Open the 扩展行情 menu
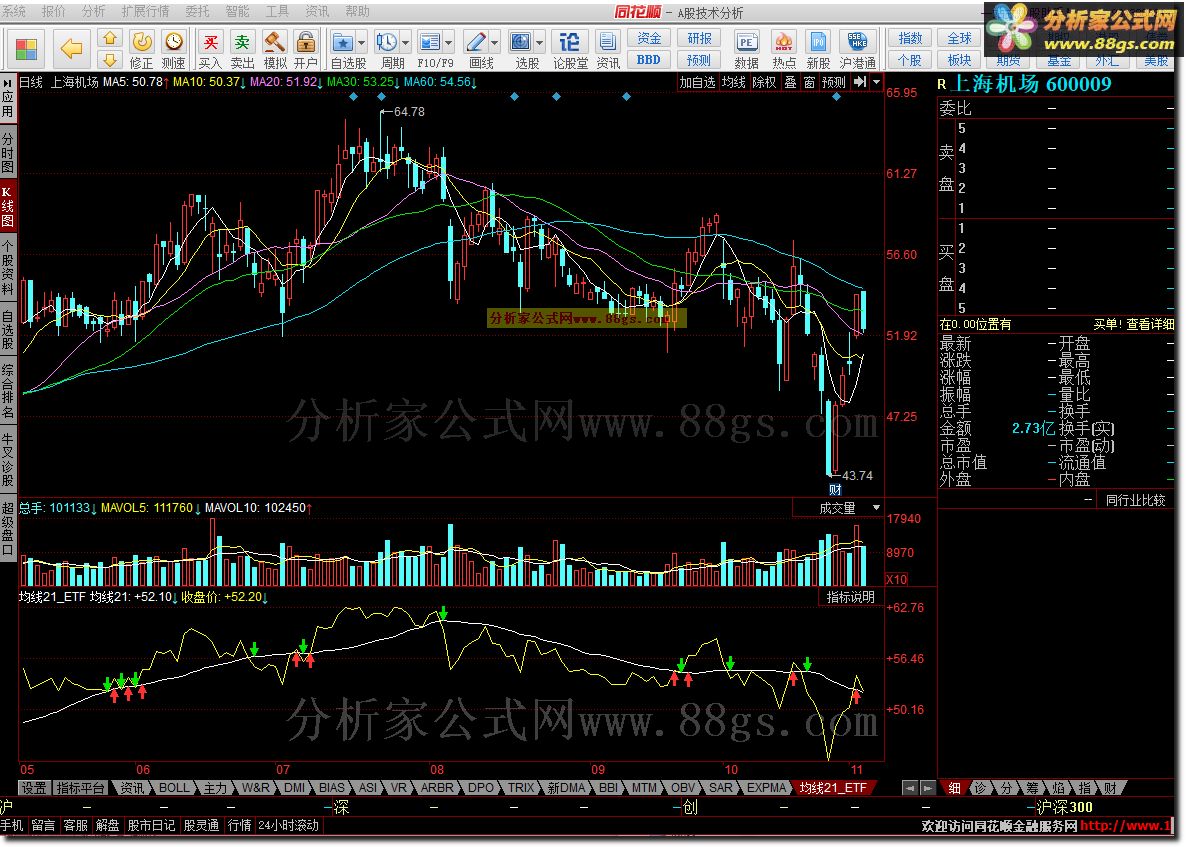Image resolution: width=1186 pixels, height=847 pixels. pyautogui.click(x=144, y=11)
